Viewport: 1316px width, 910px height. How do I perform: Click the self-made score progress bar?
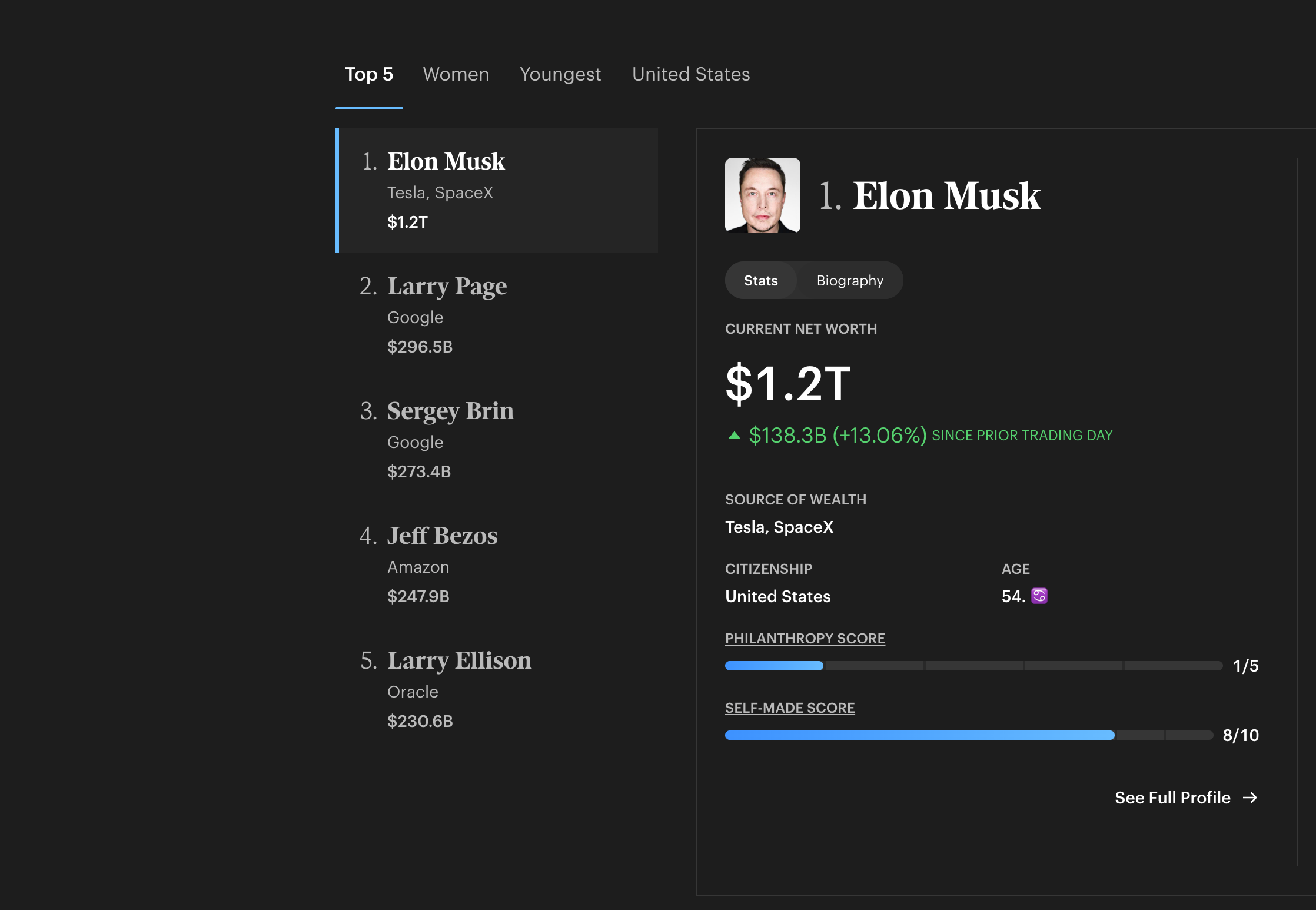pos(969,735)
